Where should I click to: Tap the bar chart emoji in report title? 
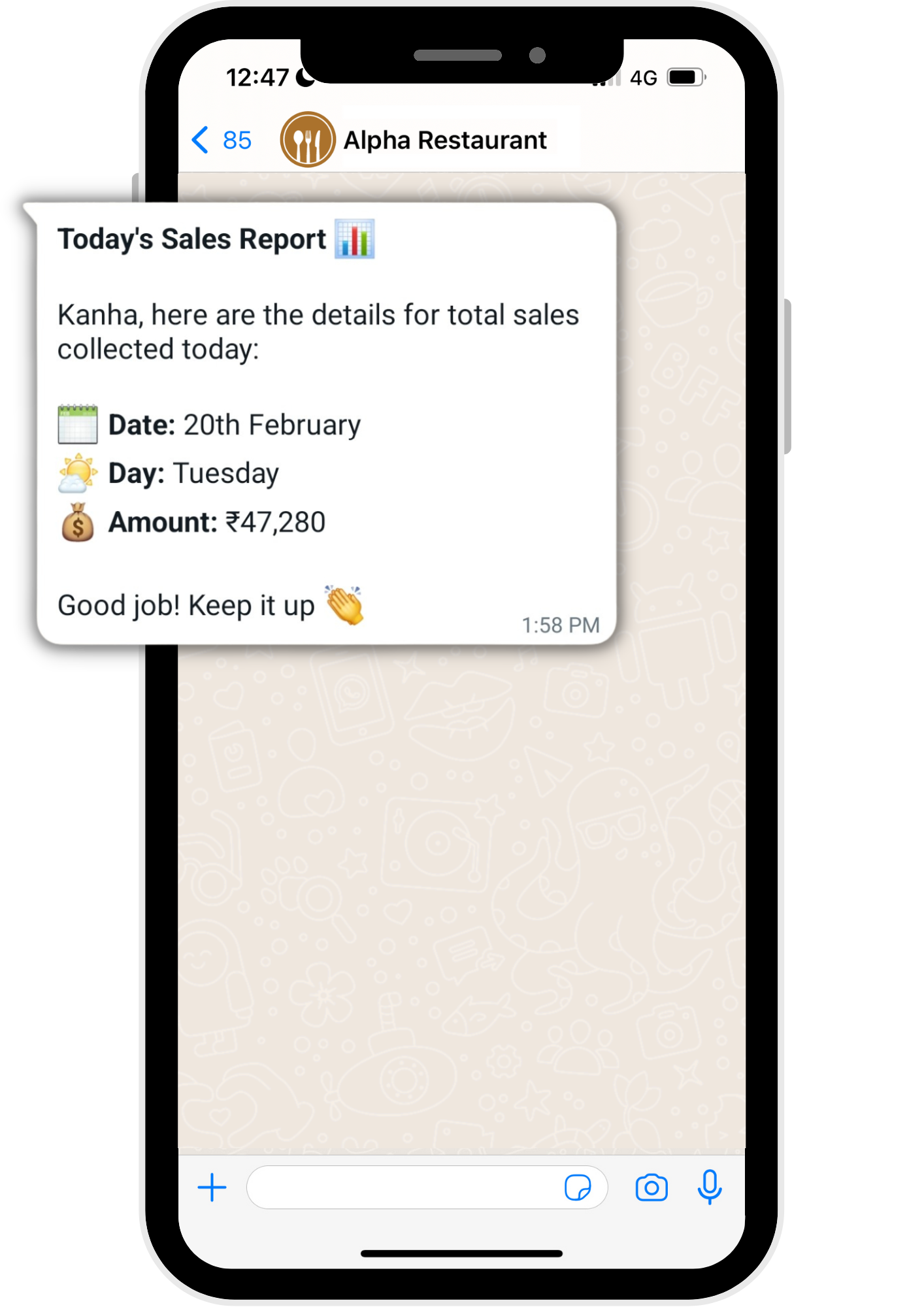(x=355, y=240)
